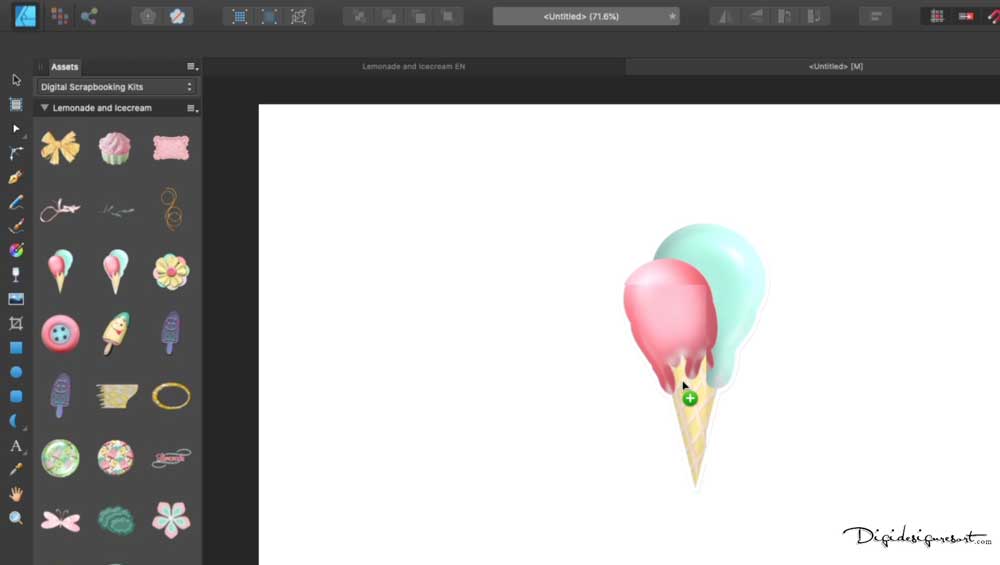1000x565 pixels.
Task: Switch to Lemonade and Icecream EN document tab
Action: pos(413,66)
